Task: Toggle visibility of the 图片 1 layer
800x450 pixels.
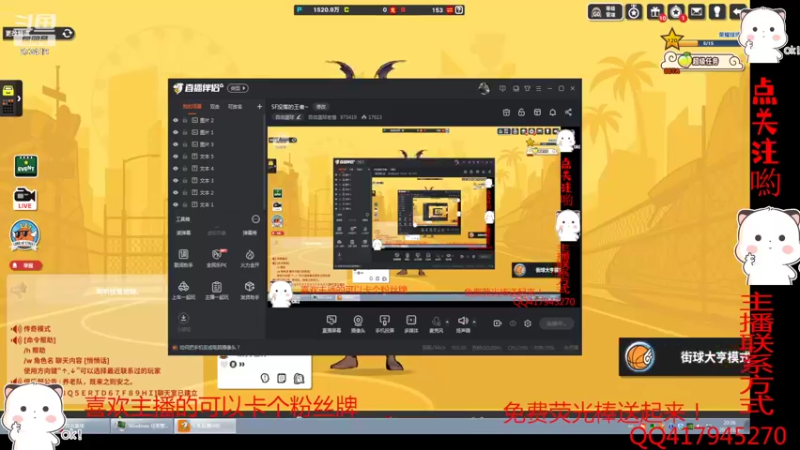Action: pos(176,132)
